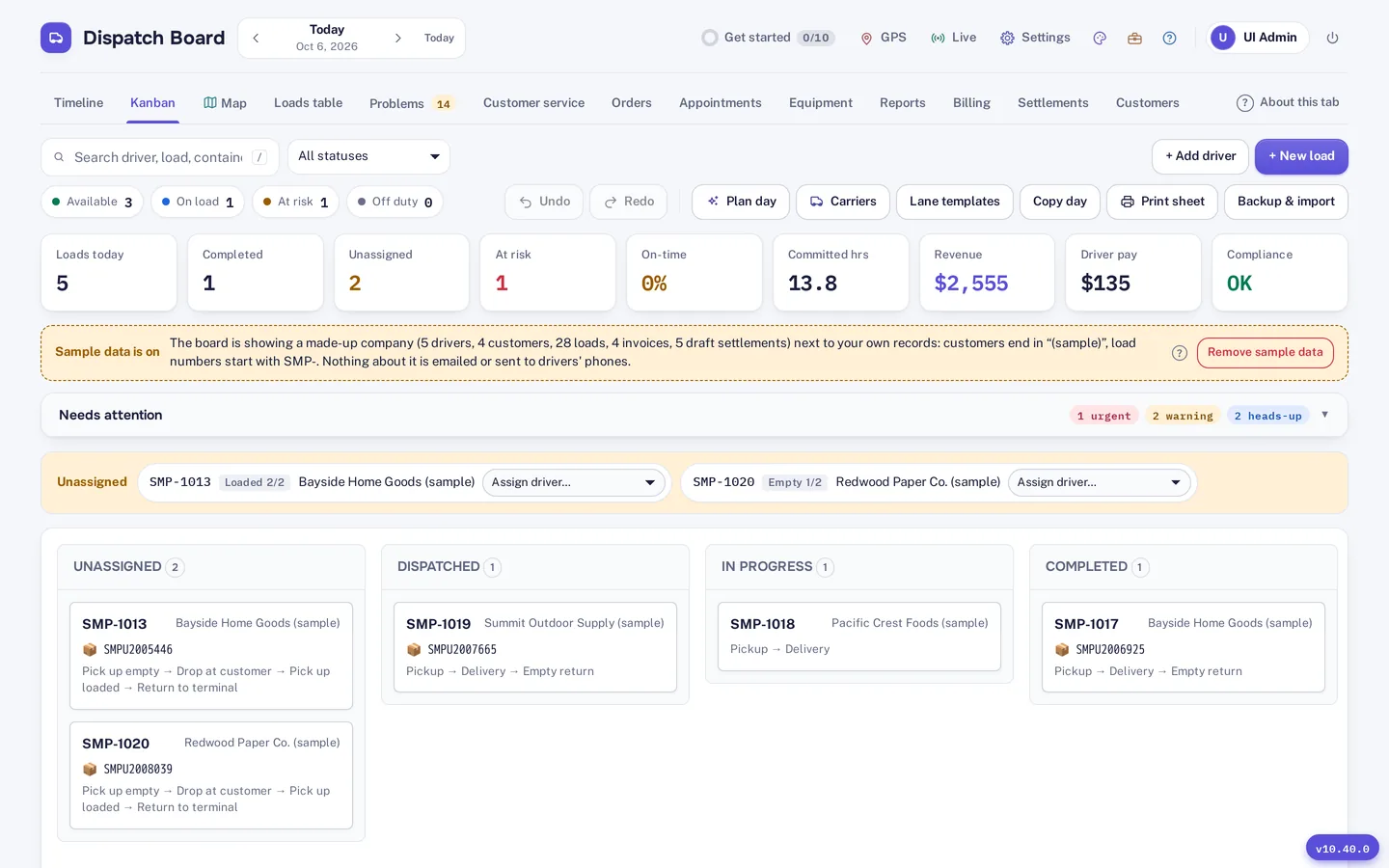
Task: Click the Dispatch Board logo icon
Action: [x=56, y=38]
